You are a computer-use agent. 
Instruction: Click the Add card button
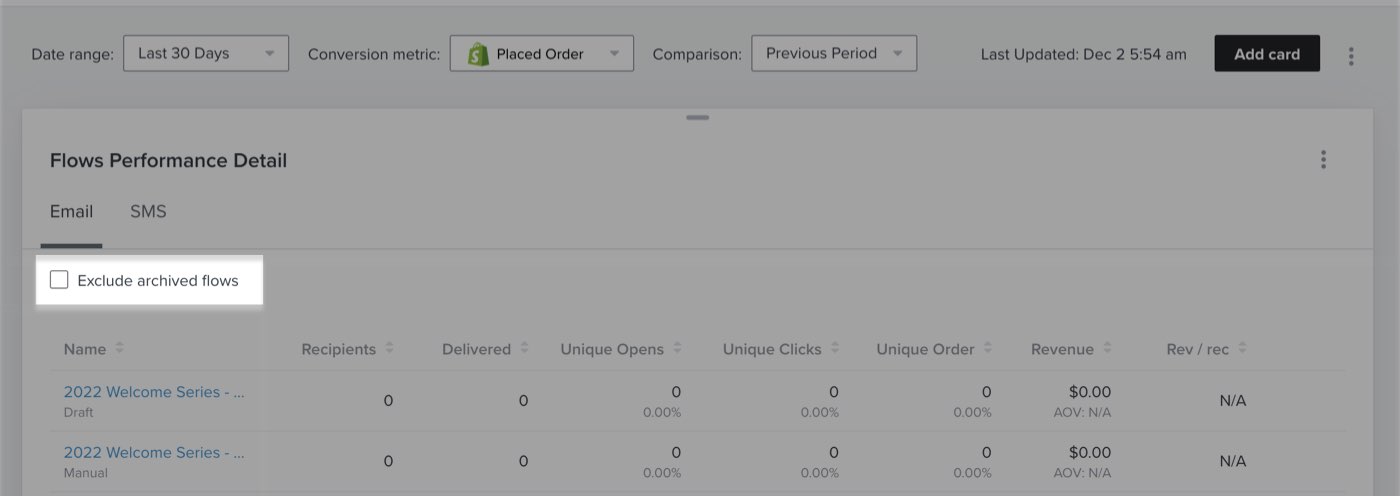click(x=1266, y=54)
